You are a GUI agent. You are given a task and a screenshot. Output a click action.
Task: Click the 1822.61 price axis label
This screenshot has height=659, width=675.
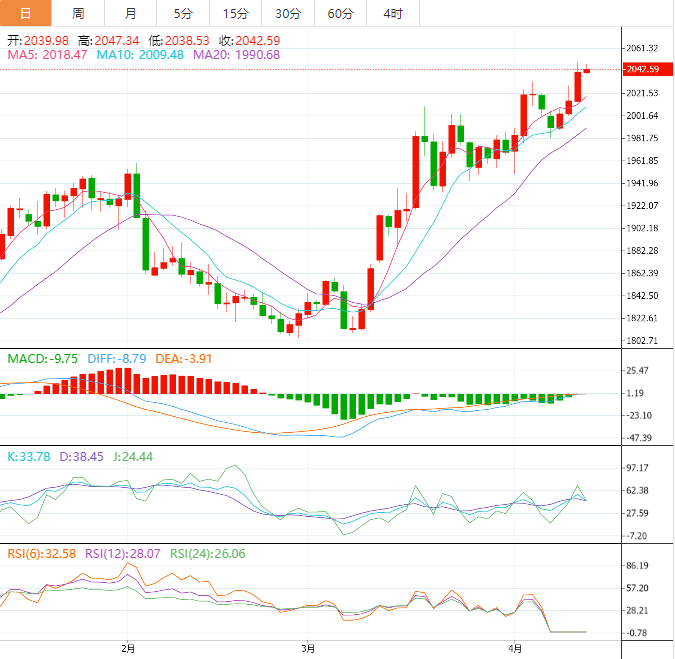click(642, 318)
